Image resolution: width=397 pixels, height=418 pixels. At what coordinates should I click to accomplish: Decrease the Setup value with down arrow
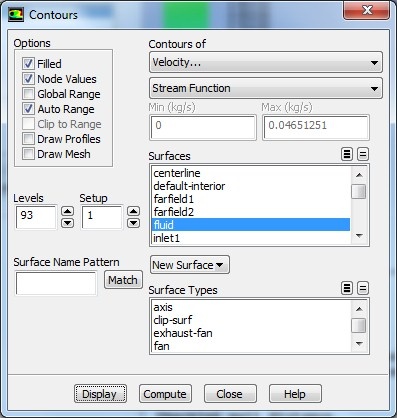click(x=134, y=223)
